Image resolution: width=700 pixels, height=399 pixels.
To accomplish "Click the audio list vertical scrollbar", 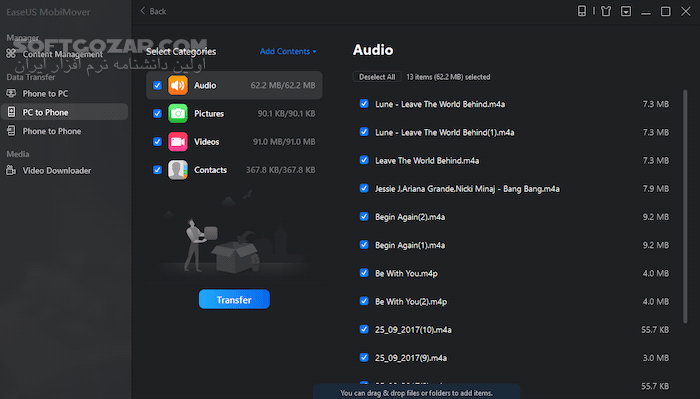I will pyautogui.click(x=685, y=206).
